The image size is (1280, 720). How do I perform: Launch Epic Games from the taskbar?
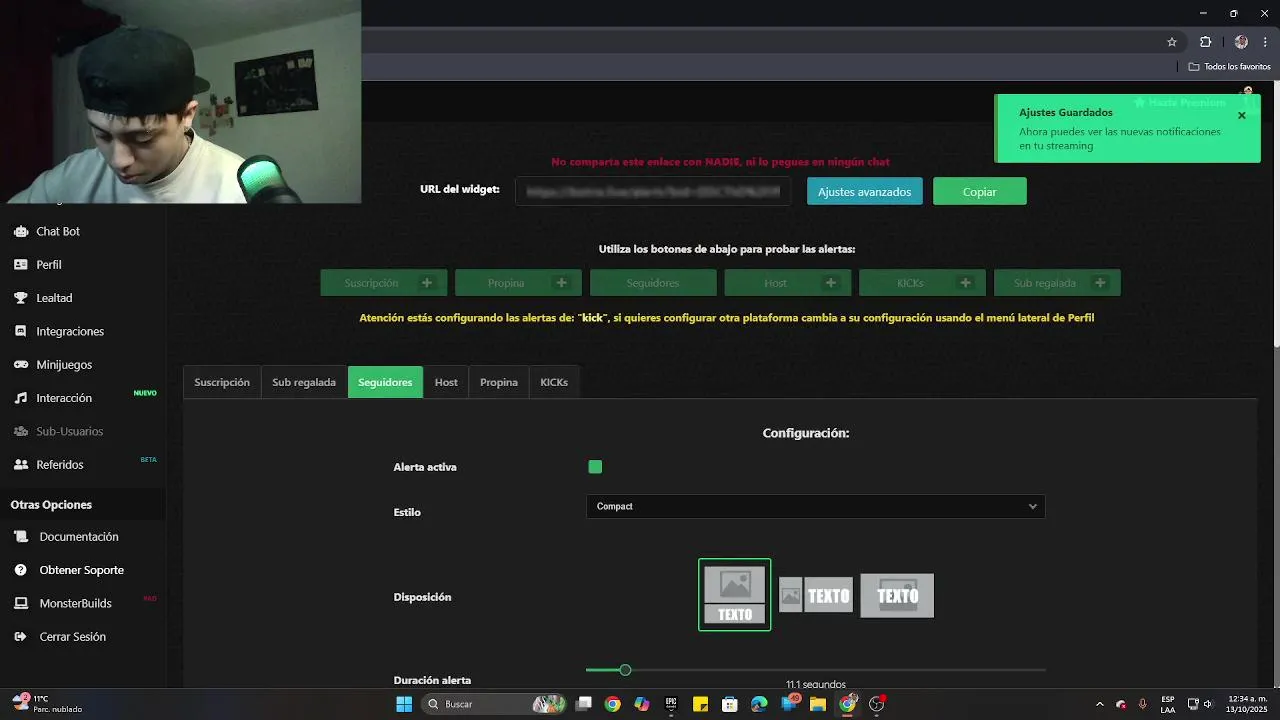tap(671, 704)
